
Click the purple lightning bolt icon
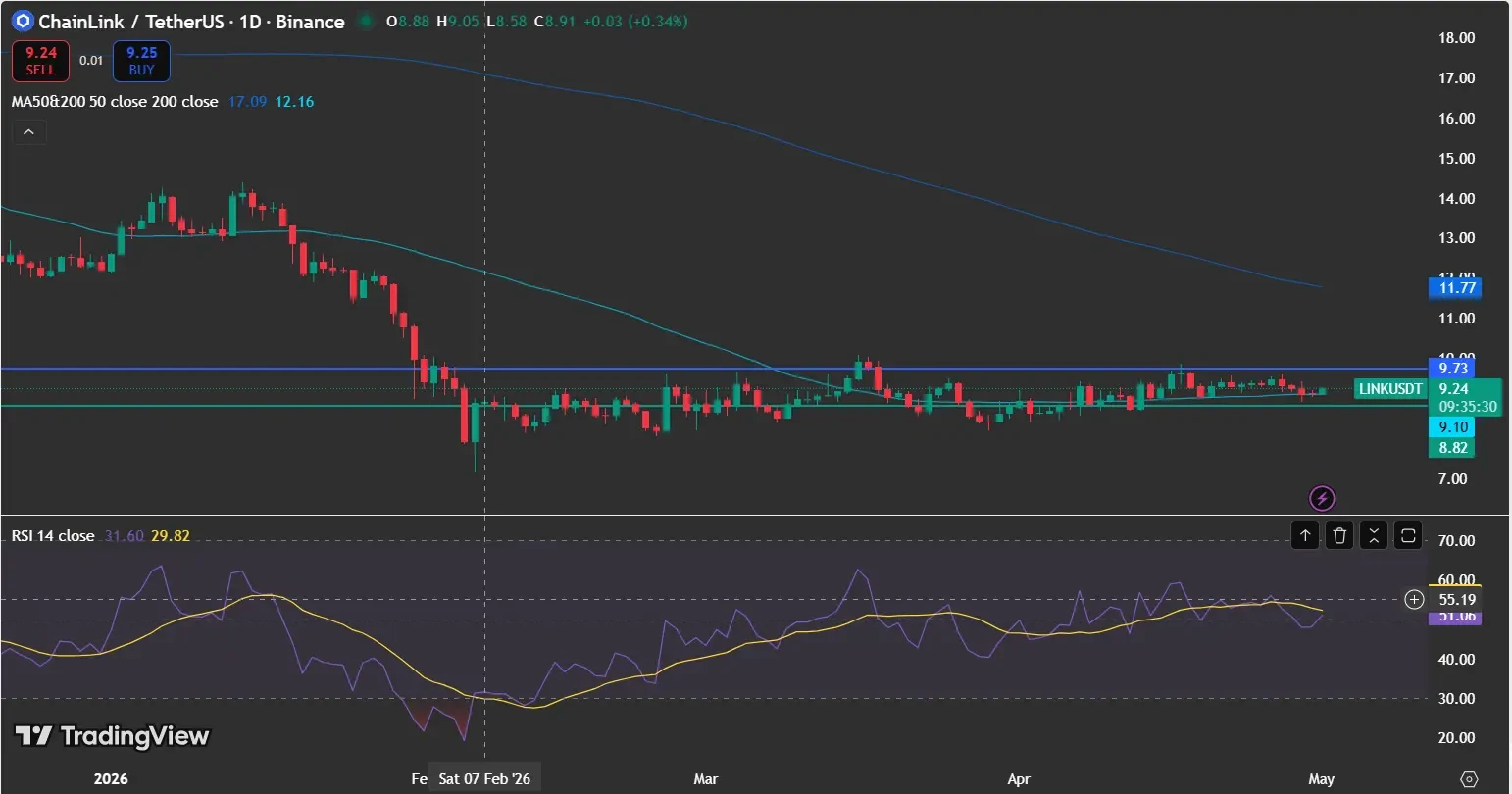pos(1322,498)
